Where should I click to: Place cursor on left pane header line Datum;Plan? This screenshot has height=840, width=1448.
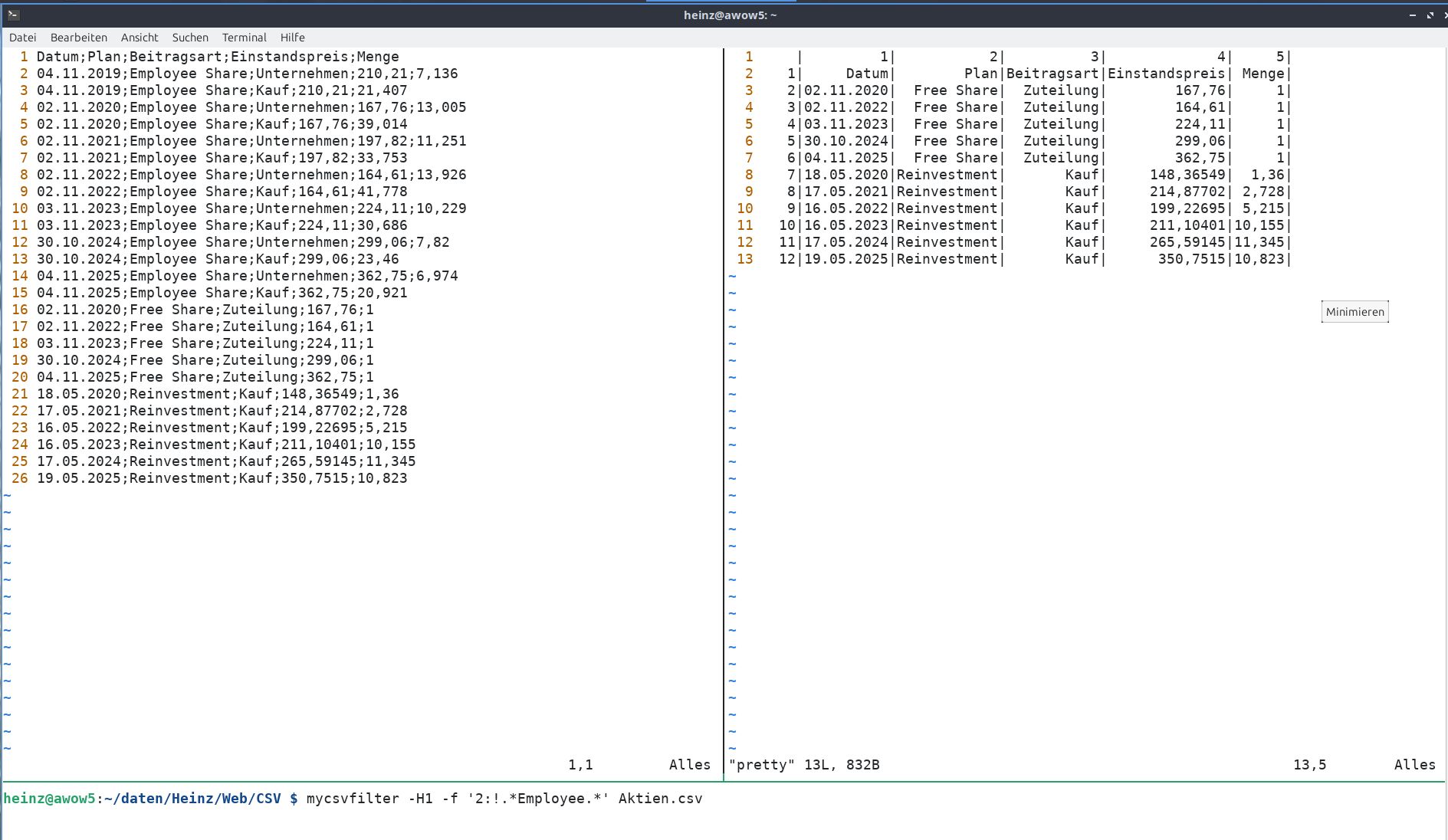click(217, 57)
